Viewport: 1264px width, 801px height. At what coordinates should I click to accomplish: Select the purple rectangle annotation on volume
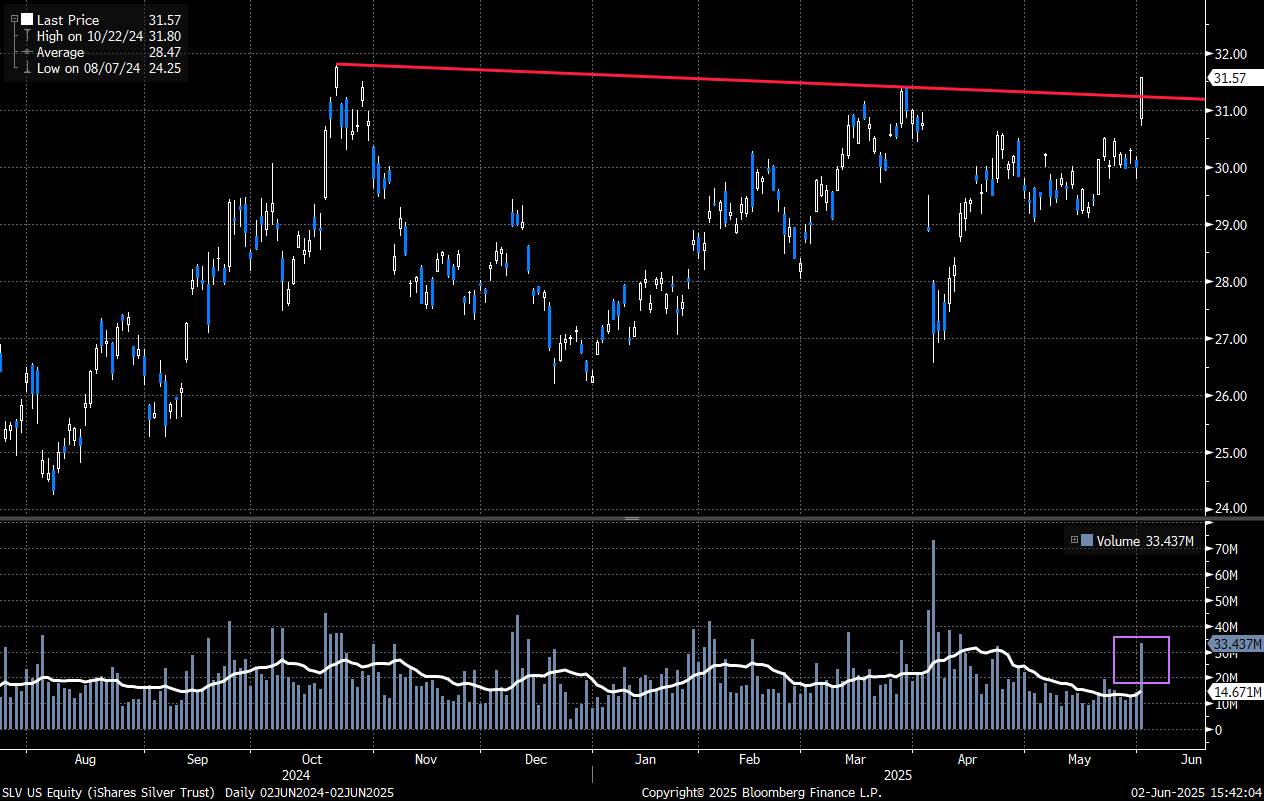point(1141,637)
